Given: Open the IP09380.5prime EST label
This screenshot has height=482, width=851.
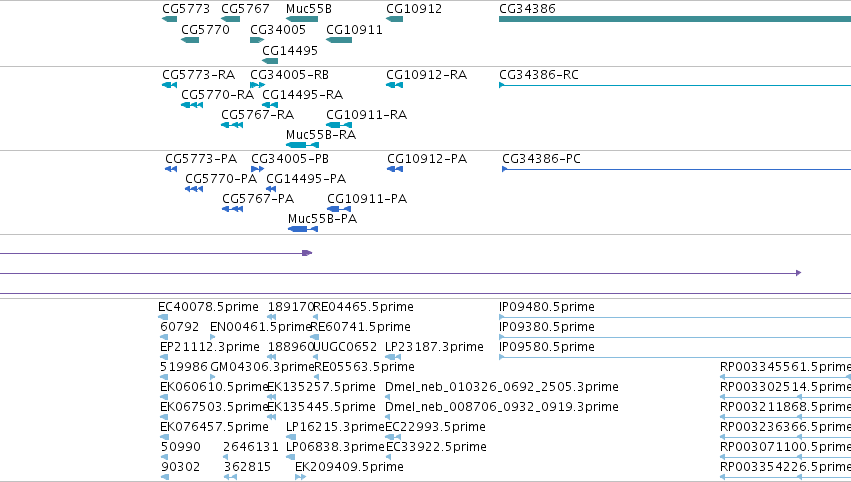Looking at the screenshot, I should pyautogui.click(x=547, y=327).
